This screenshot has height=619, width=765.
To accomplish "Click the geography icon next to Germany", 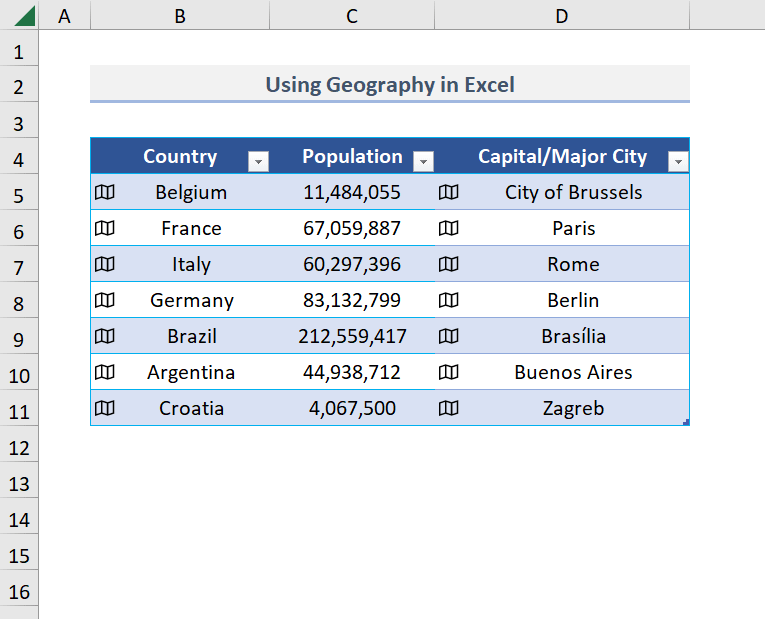I will (x=105, y=300).
